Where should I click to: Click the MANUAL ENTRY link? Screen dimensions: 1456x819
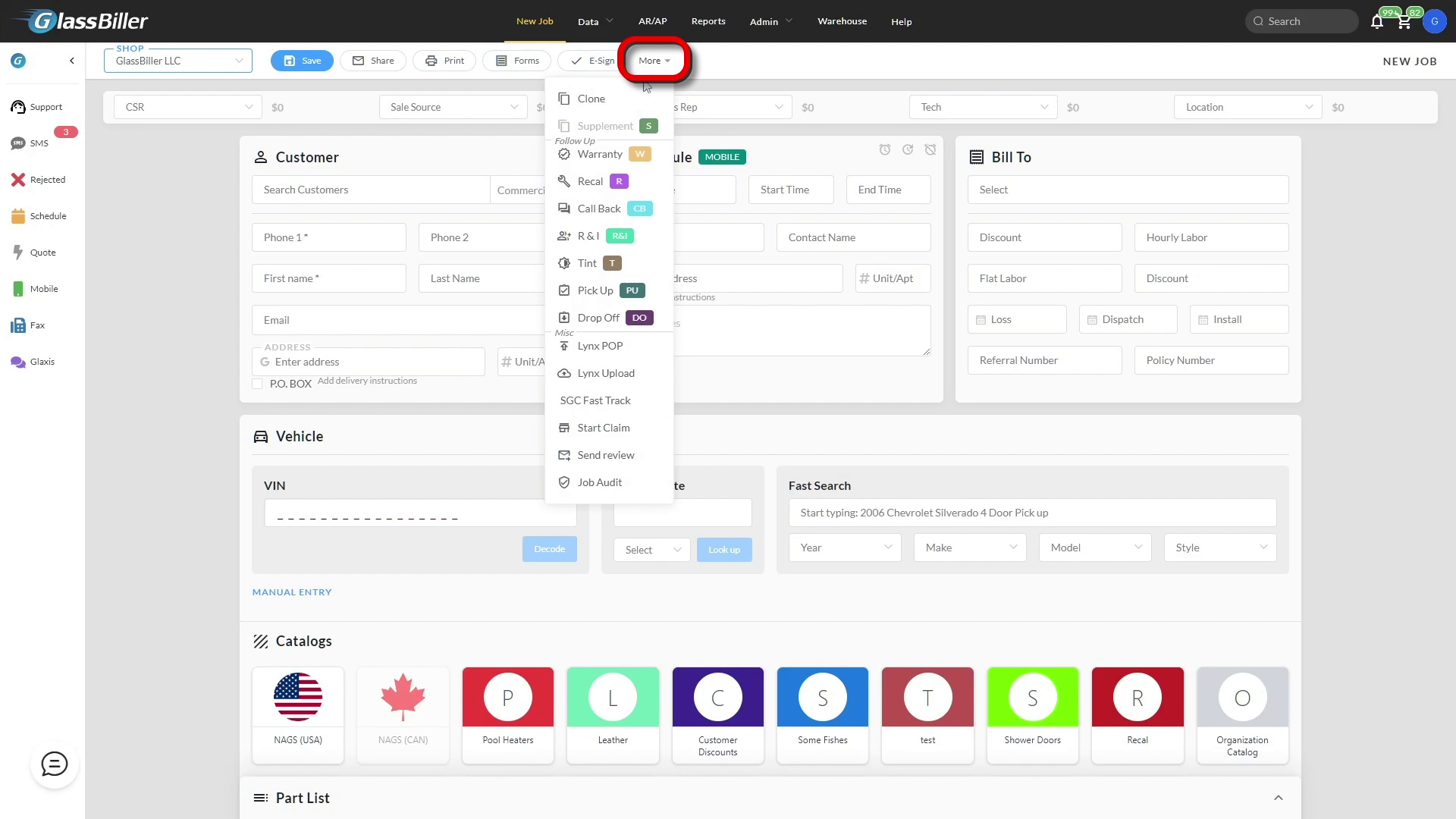(292, 592)
